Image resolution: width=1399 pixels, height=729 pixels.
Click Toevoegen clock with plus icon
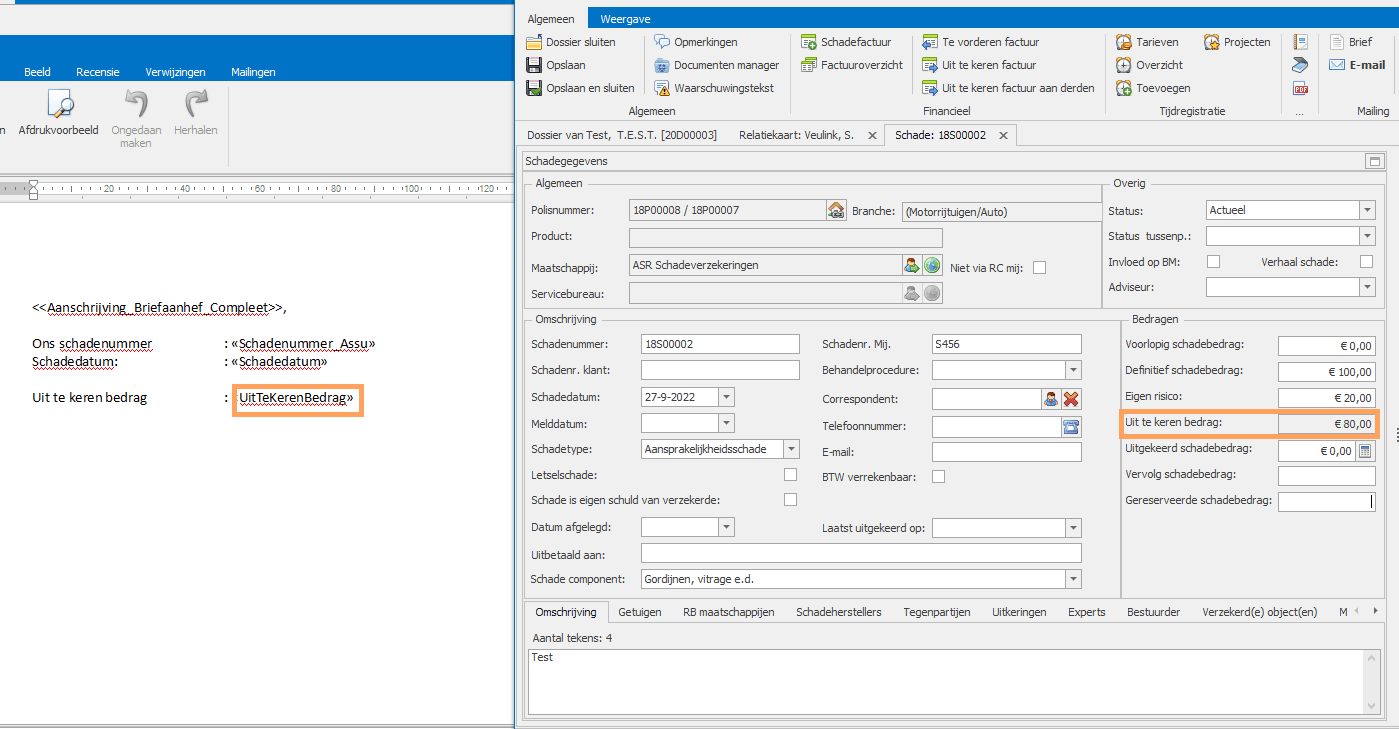coord(1124,88)
